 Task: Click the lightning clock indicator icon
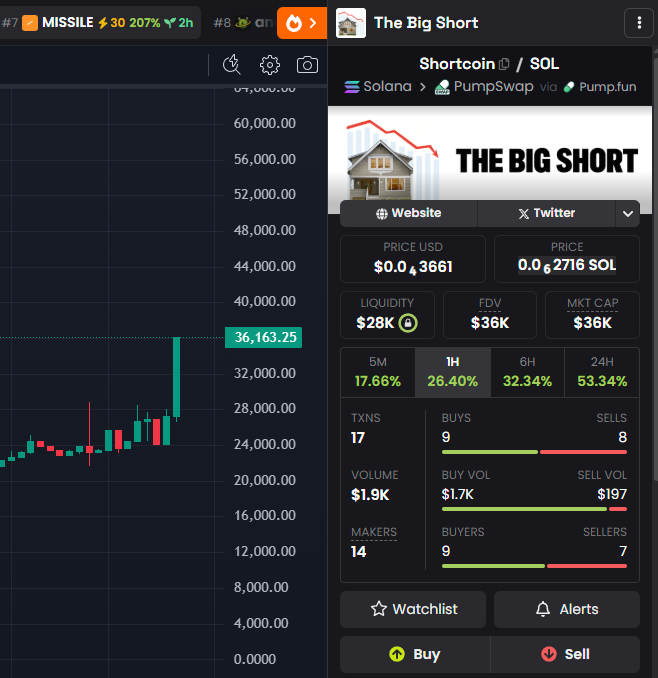click(232, 65)
